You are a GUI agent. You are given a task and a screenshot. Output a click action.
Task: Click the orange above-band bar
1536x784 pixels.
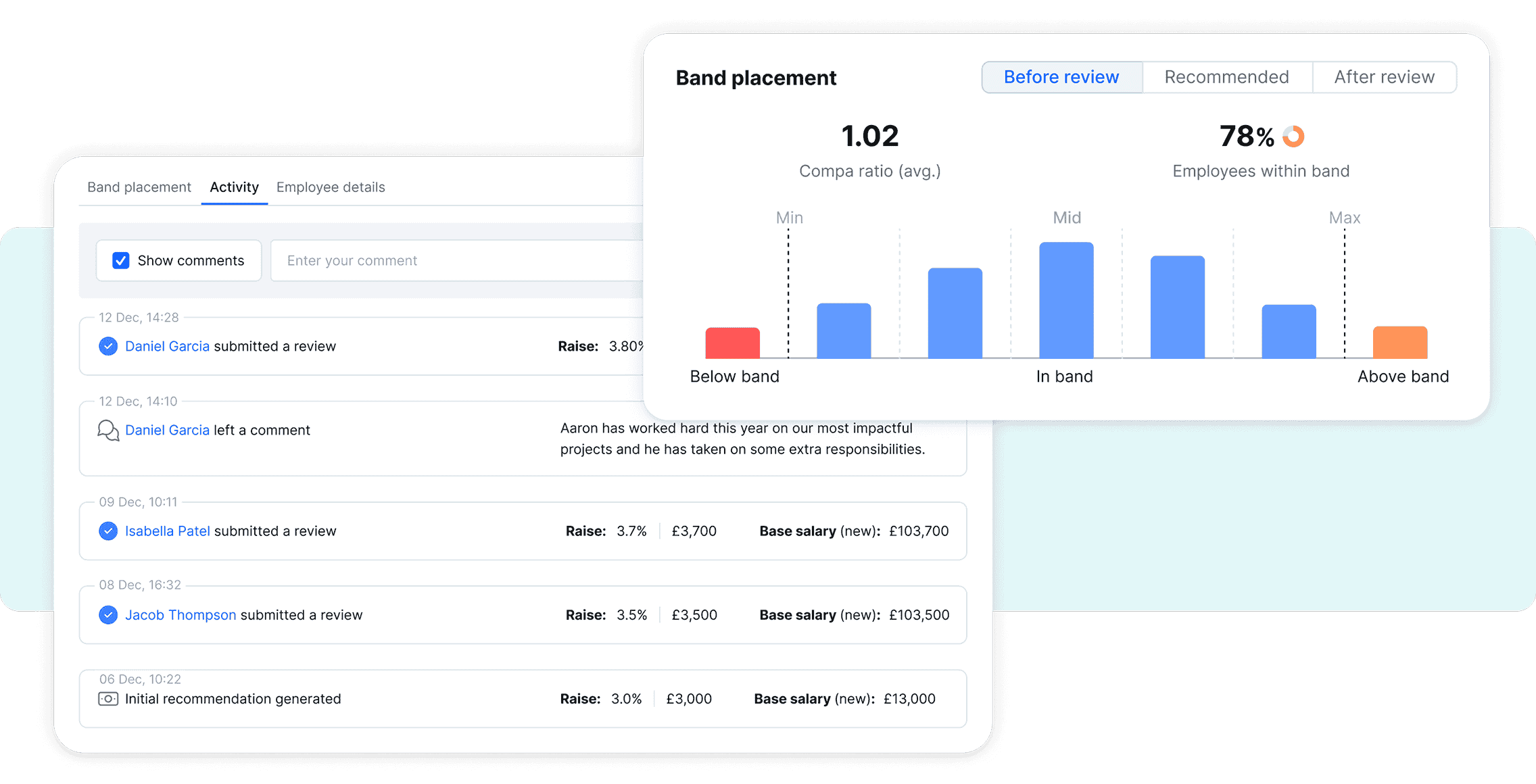(x=1399, y=342)
